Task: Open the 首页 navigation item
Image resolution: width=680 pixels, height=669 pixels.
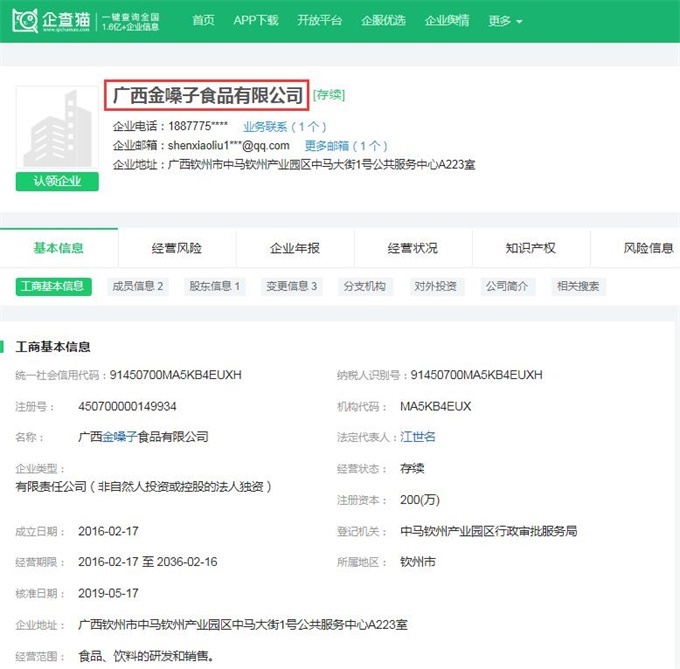Action: (x=203, y=21)
